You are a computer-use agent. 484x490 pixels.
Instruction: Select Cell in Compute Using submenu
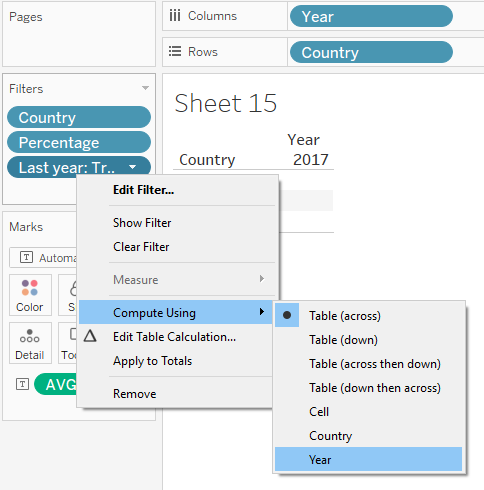pos(319,412)
